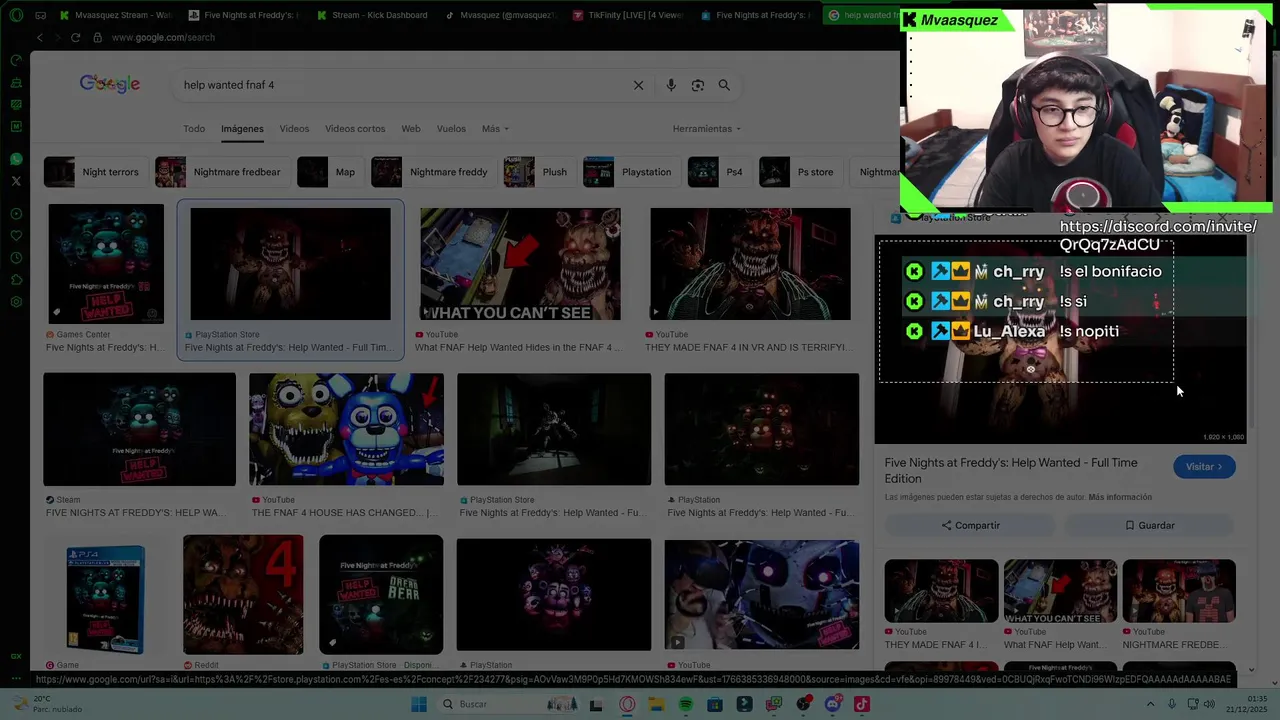This screenshot has height=720, width=1280.
Task: Open sidebar settings gear icon
Action: coord(16,302)
